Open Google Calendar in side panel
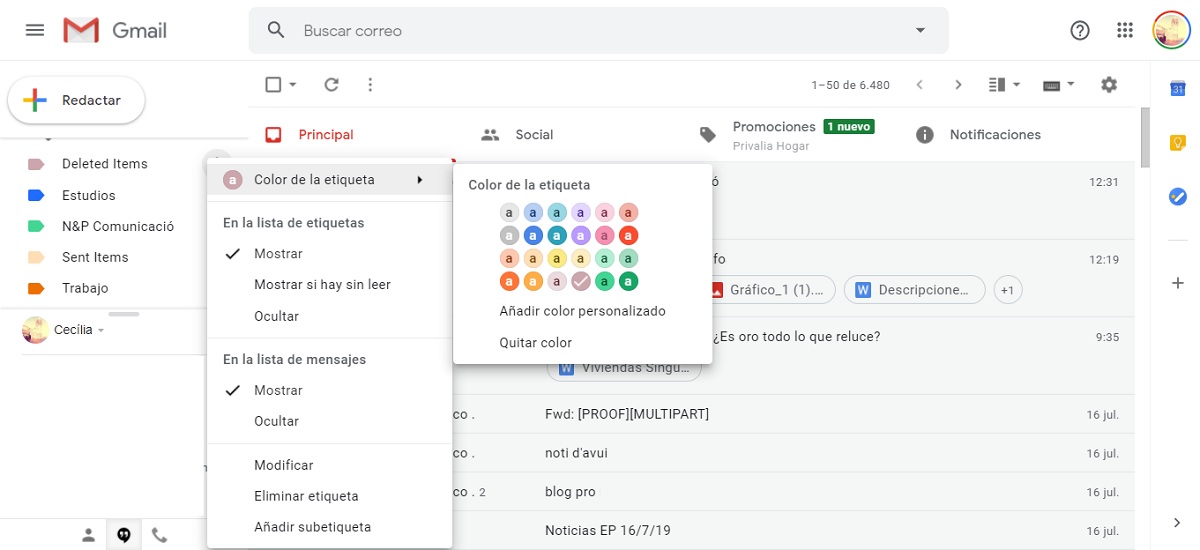The image size is (1200, 550). (1178, 89)
